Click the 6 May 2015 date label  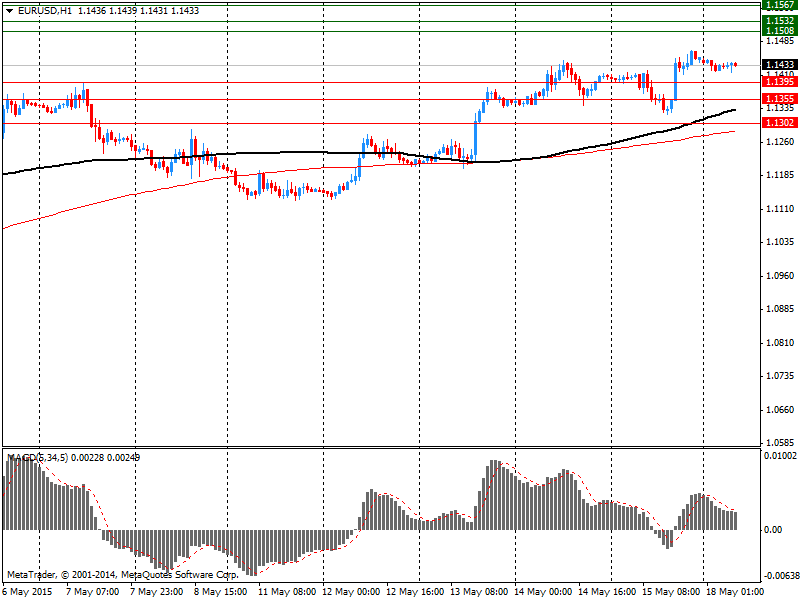tap(28, 592)
